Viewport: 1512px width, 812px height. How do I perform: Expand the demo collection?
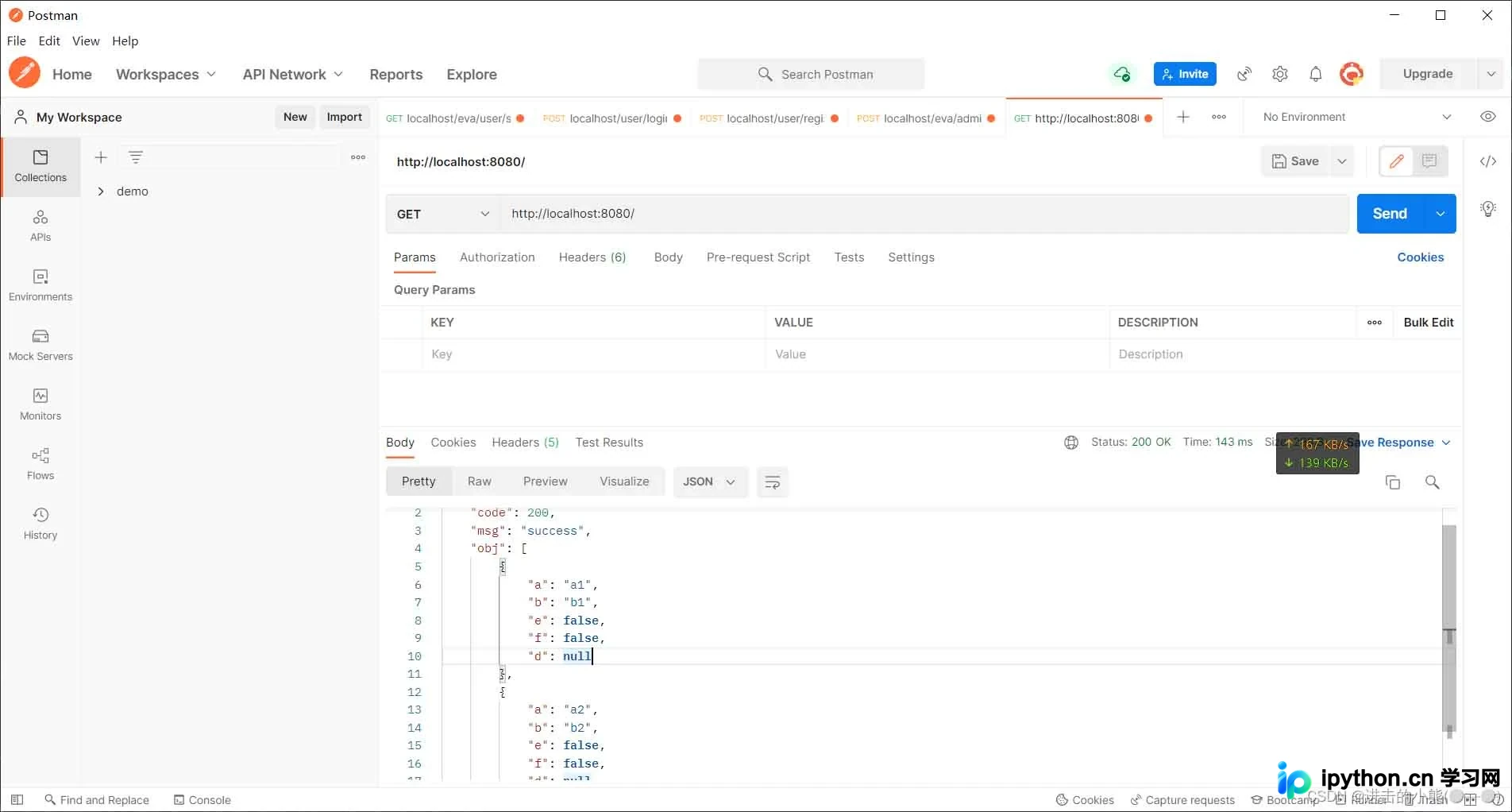pyautogui.click(x=101, y=191)
